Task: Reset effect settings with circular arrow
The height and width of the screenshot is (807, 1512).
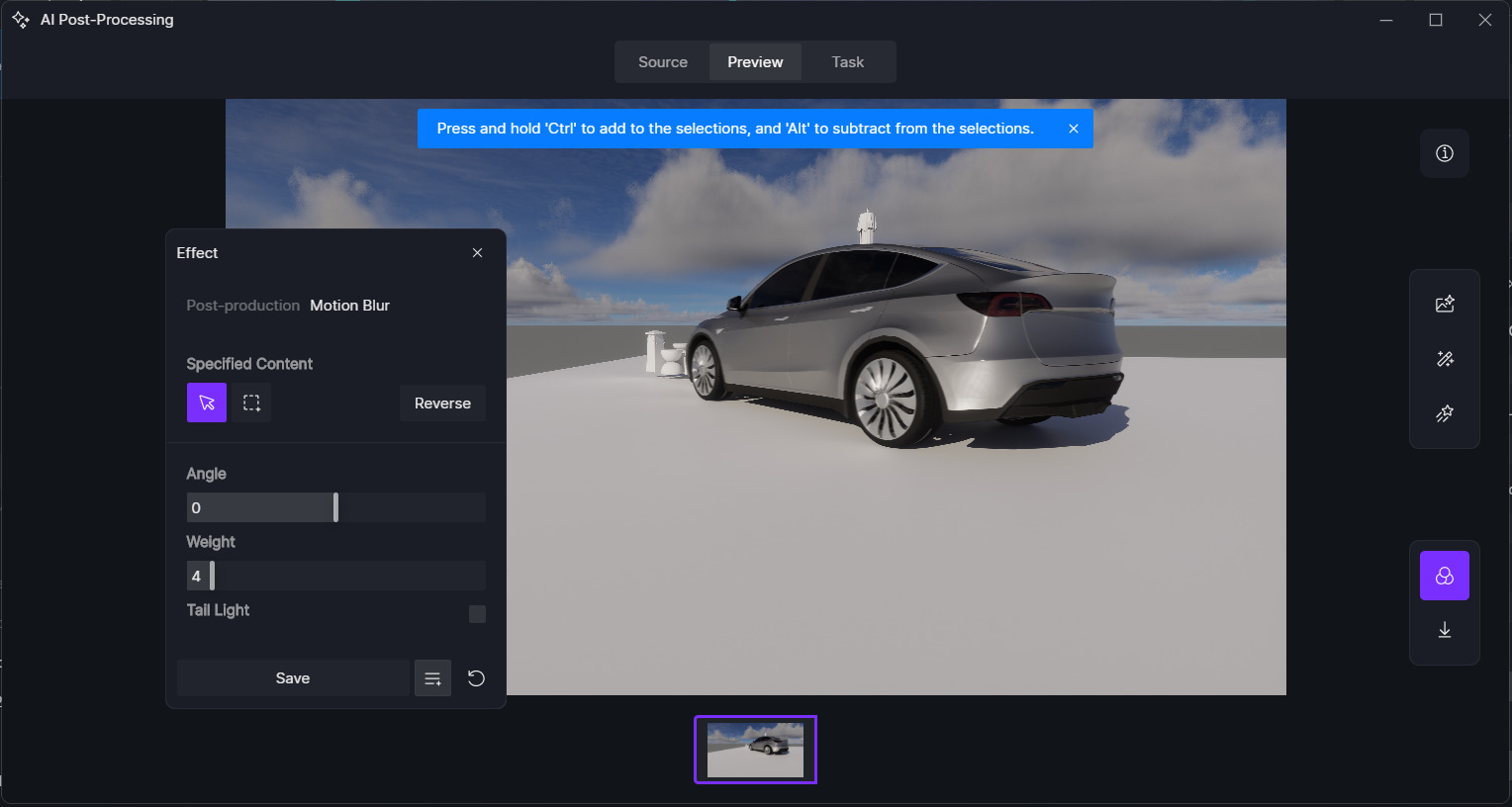Action: click(476, 678)
